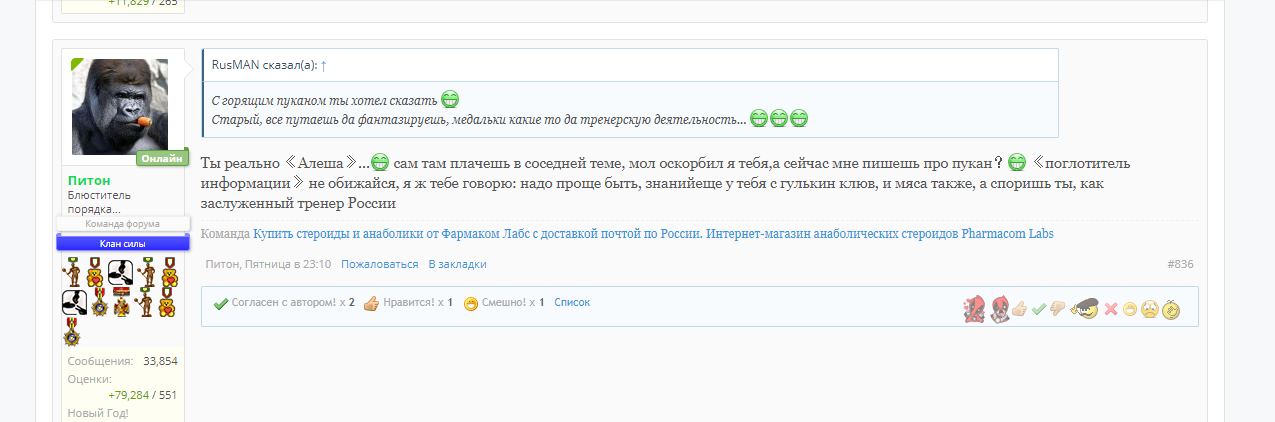This screenshot has width=1275, height=422.
Task: Rate post with the sad face icon
Action: 1150,310
